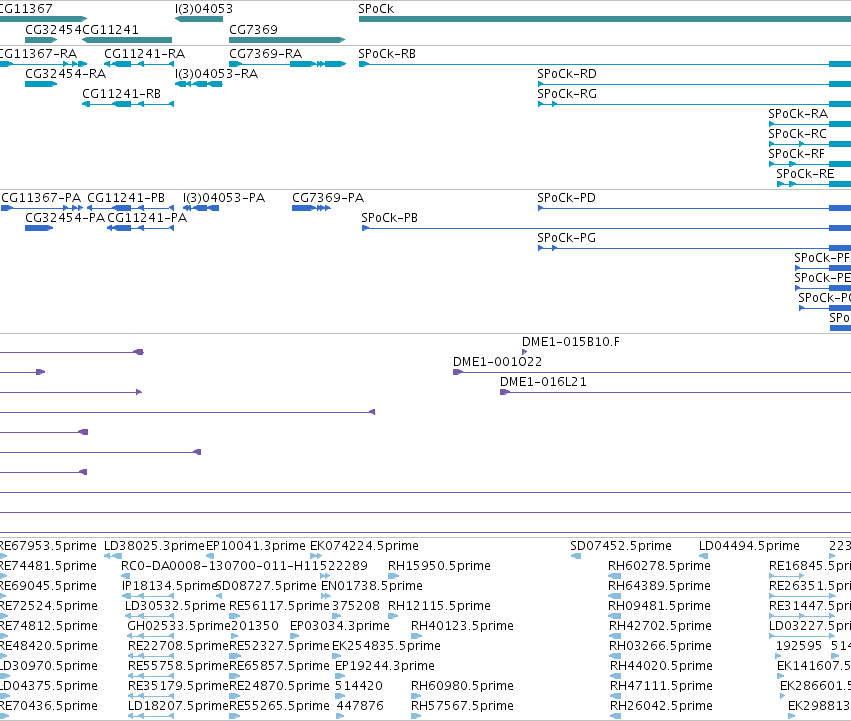Select BAC clone DME1-001O22 label
The width and height of the screenshot is (851, 721).
(498, 362)
